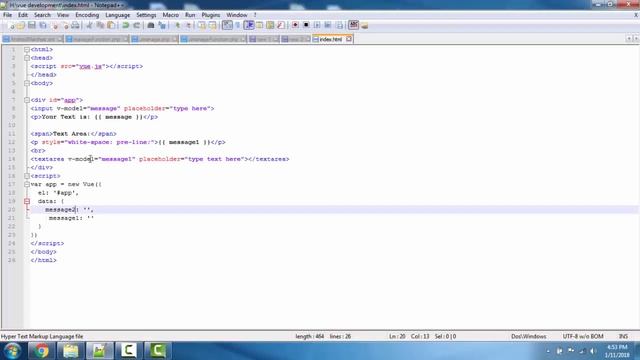Click the ABC spell-check toolbar icon
The height and width of the screenshot is (360, 640).
coord(353,25)
